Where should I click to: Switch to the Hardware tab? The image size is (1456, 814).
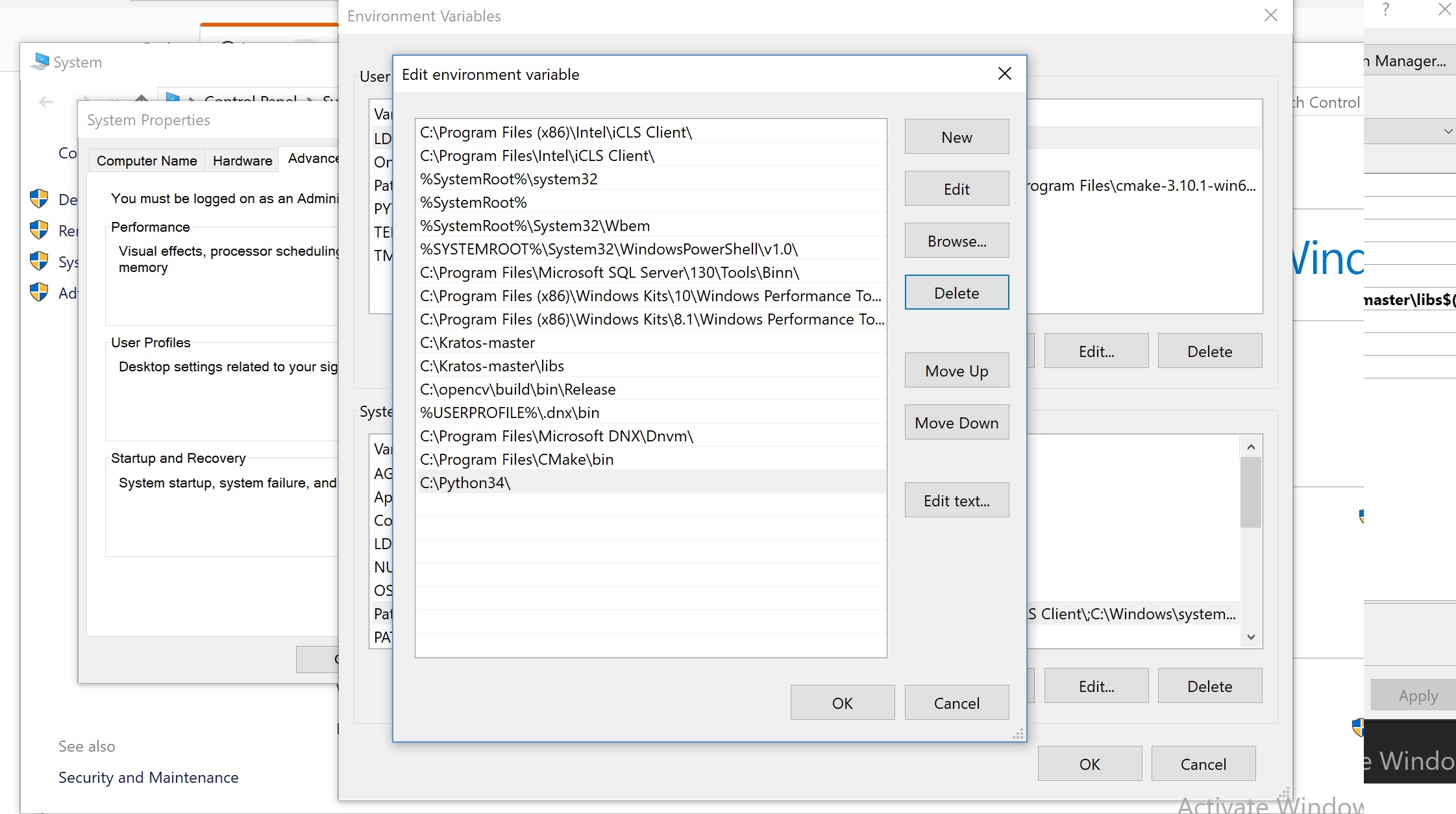pos(241,160)
